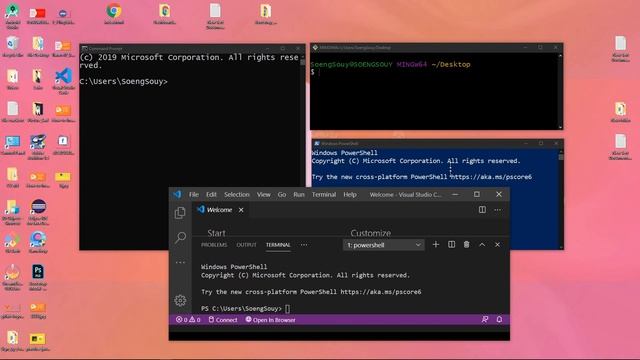640x360 pixels.
Task: Click the feedback icon in status bar
Action: click(484, 320)
